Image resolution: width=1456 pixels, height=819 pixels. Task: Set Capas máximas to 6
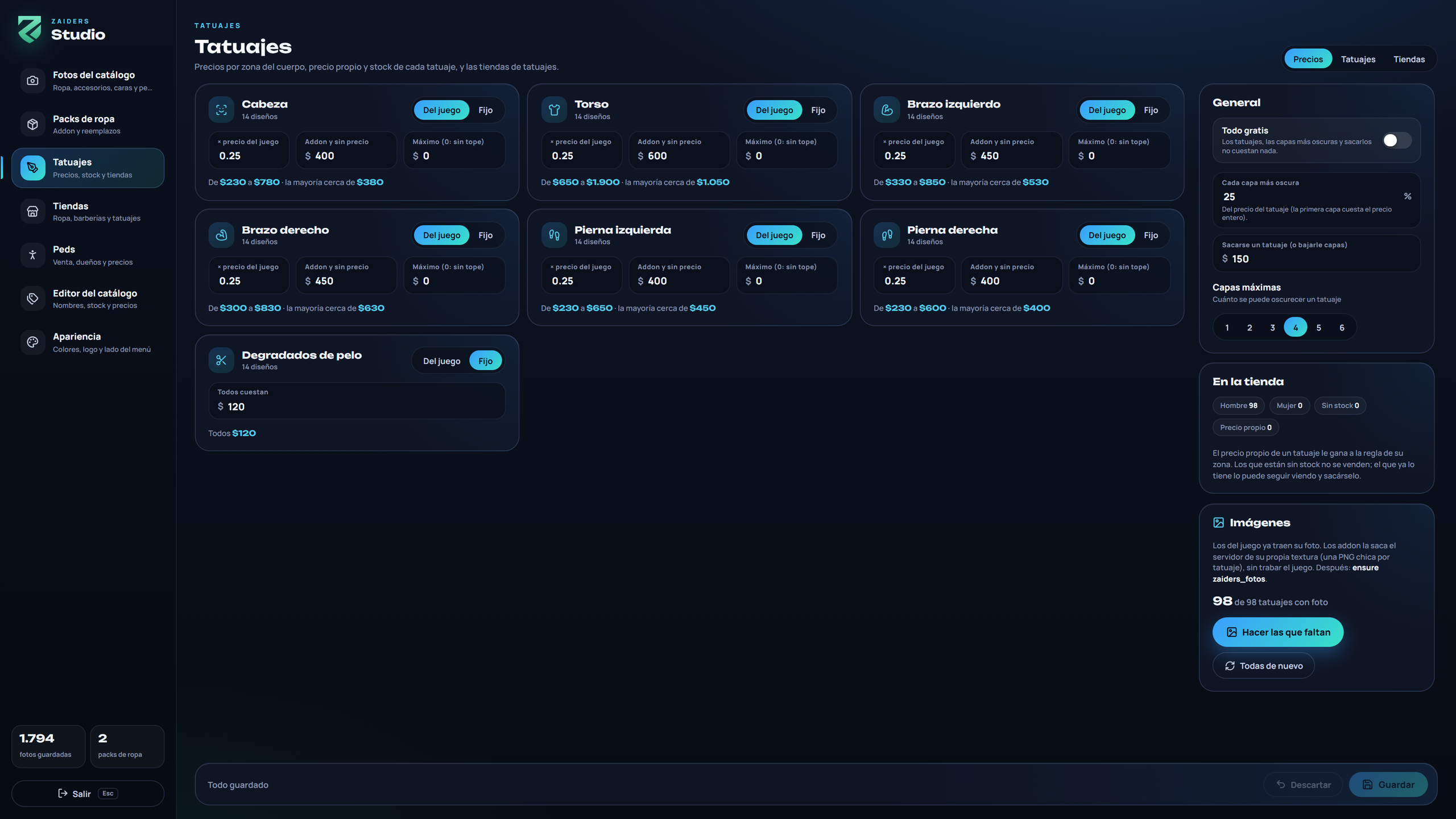[1342, 328]
